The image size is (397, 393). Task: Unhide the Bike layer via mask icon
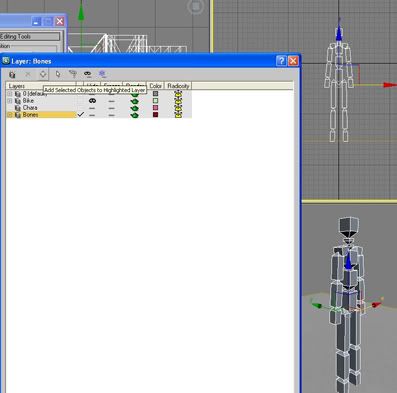(92, 101)
